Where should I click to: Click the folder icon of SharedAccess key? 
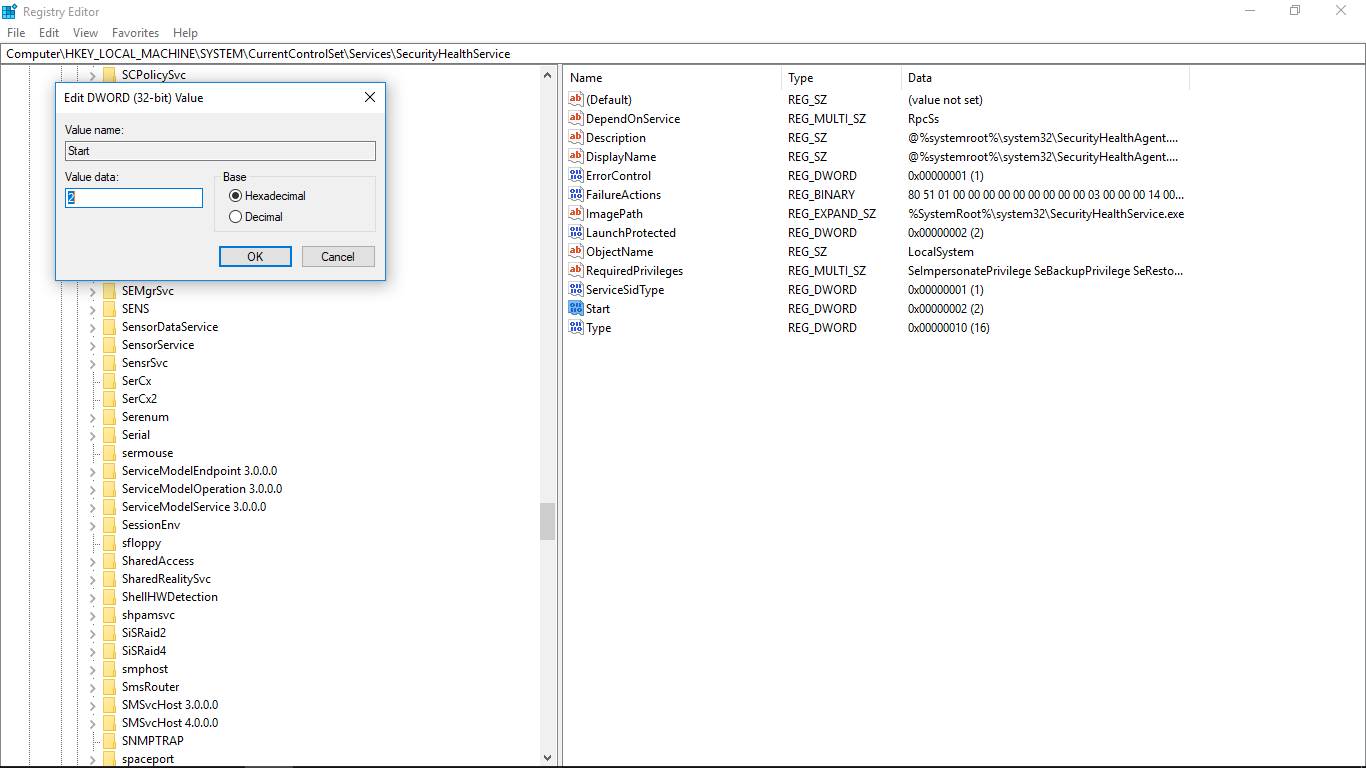coord(110,561)
